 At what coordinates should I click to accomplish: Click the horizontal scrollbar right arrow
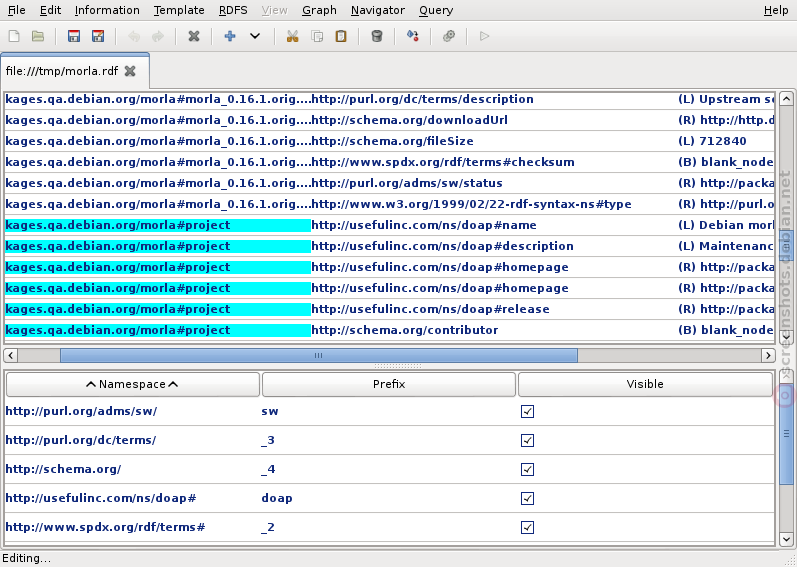point(768,355)
